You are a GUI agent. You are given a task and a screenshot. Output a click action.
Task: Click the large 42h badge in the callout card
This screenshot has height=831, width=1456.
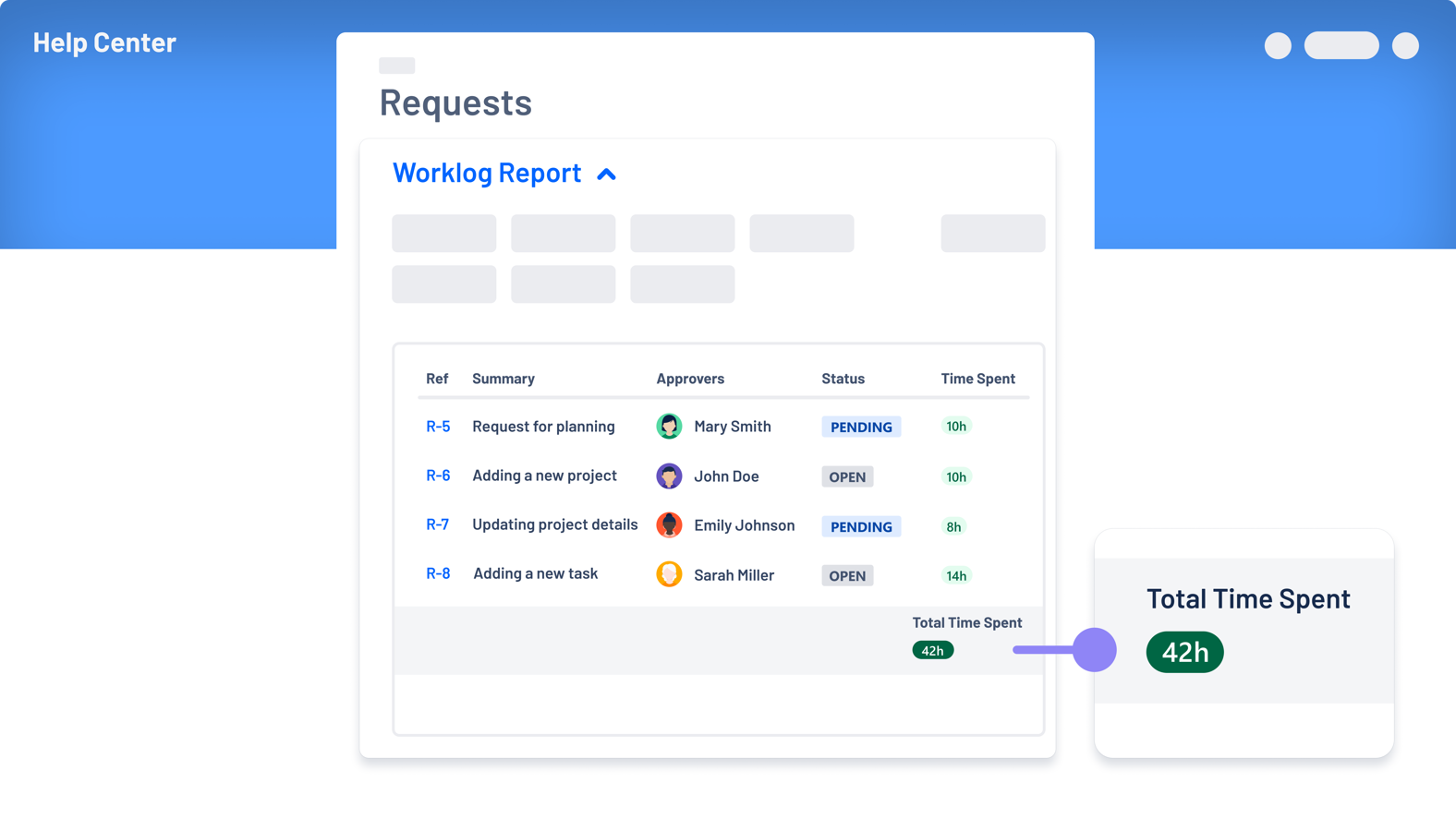tap(1185, 652)
